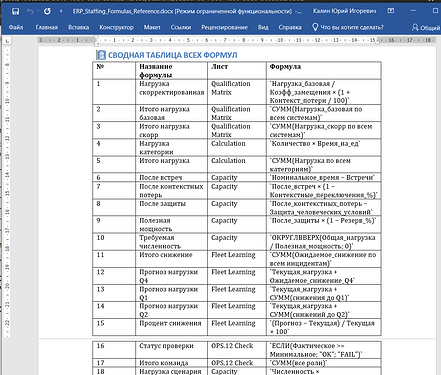The height and width of the screenshot is (375, 441).
Task: Click 'Capacity' cell in row 10
Action: [x=237, y=242]
